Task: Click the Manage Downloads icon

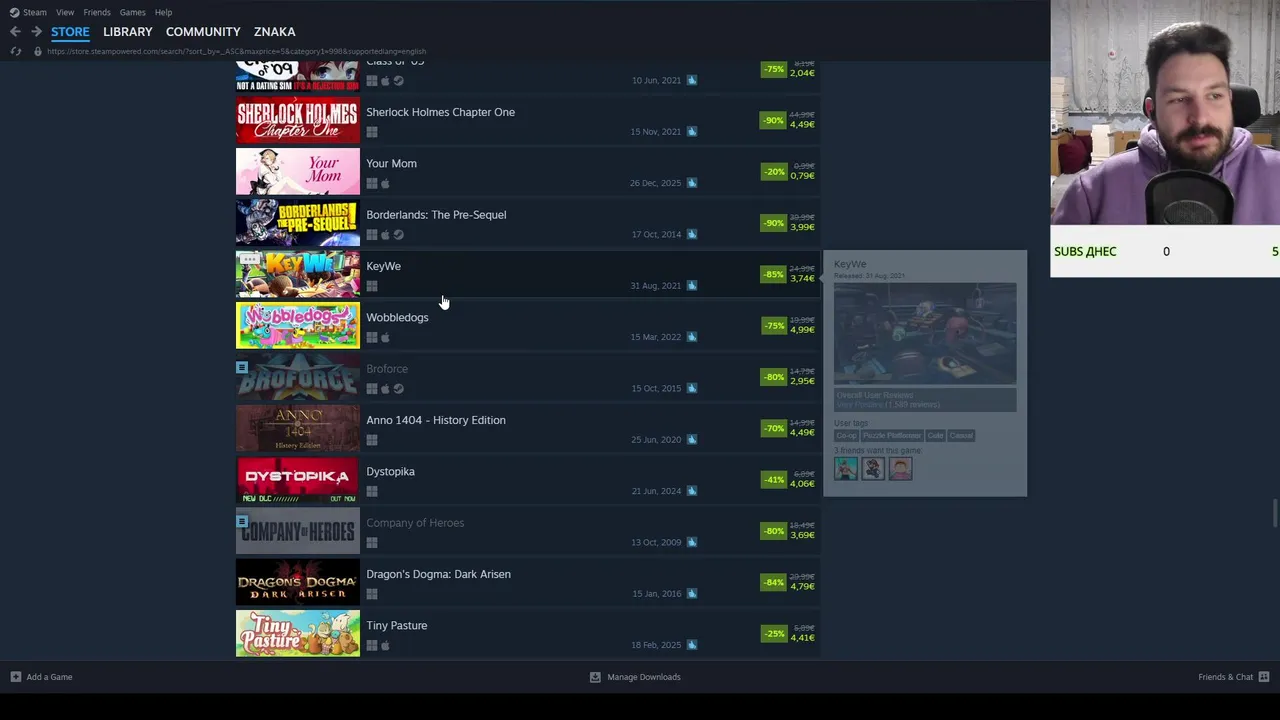Action: point(595,677)
